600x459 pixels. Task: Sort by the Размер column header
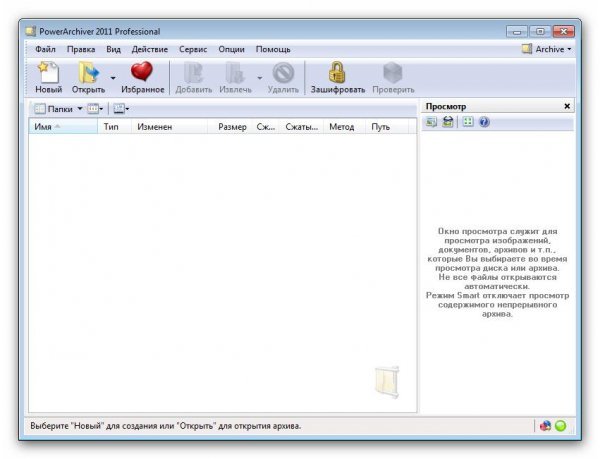[x=230, y=127]
